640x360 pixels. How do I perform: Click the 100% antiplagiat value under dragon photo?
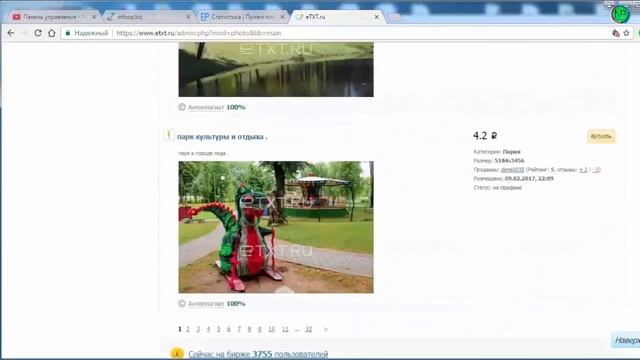(x=236, y=303)
